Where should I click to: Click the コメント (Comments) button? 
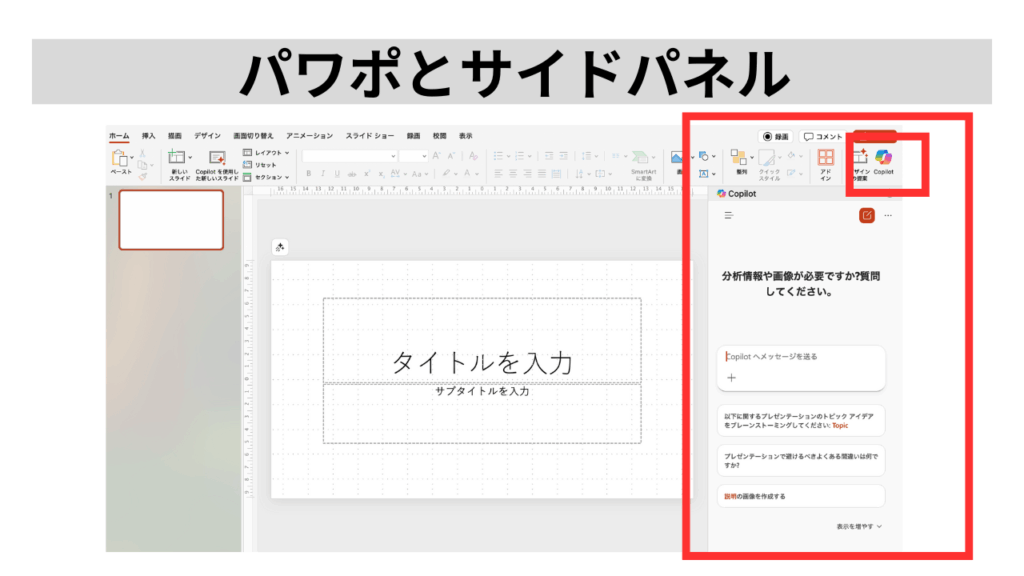click(823, 137)
